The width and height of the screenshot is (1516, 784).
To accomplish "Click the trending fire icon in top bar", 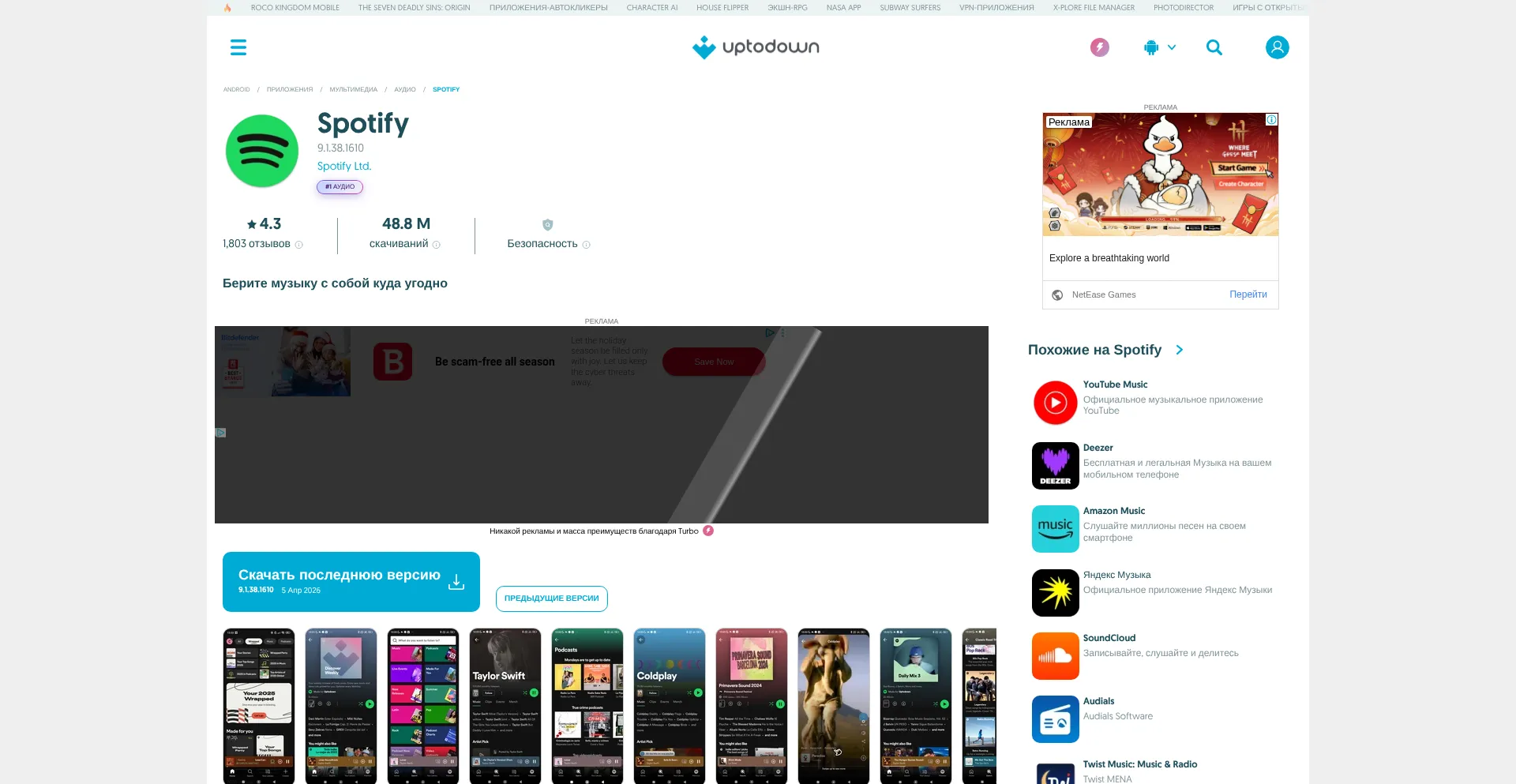I will pyautogui.click(x=227, y=8).
